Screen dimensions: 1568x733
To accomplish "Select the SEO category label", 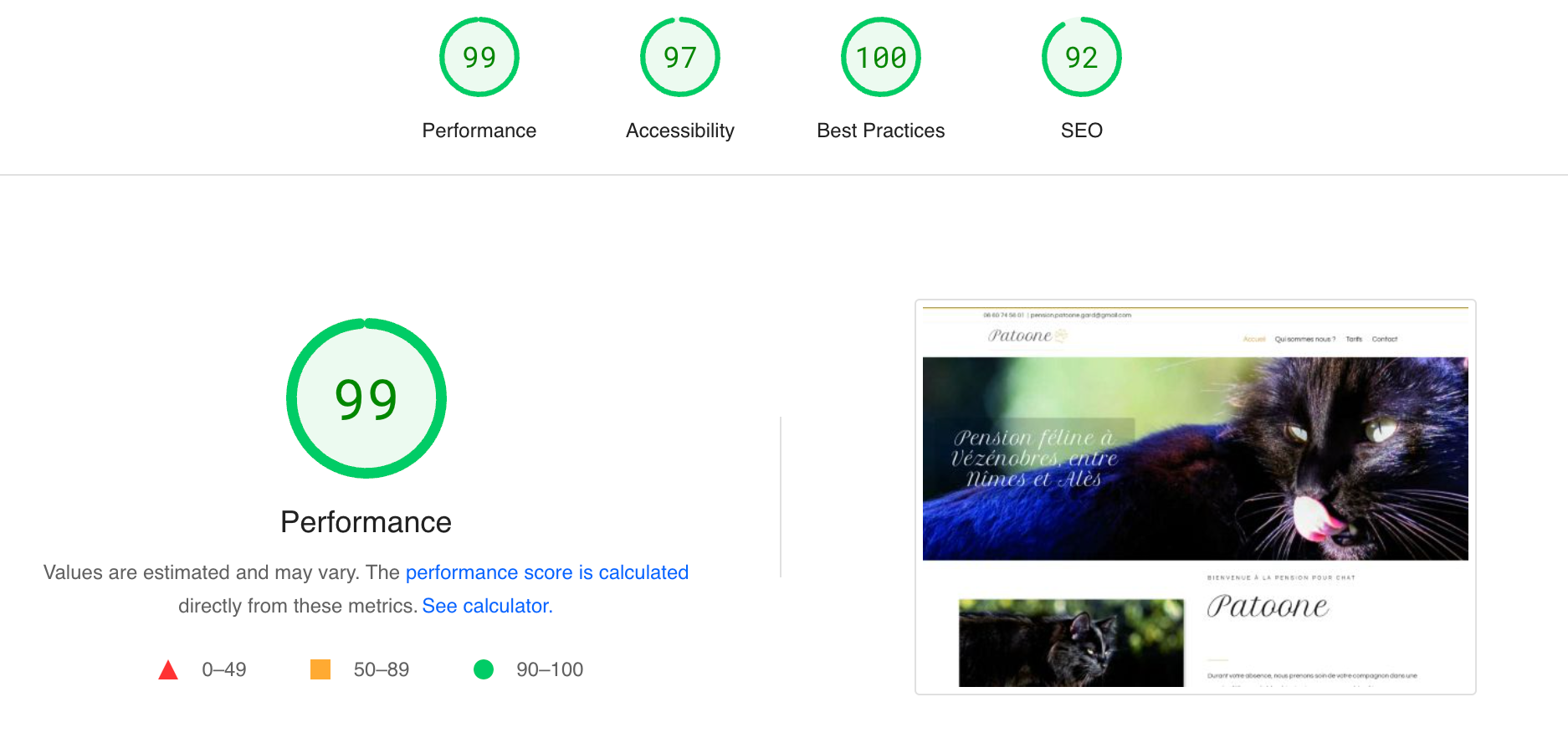I will pos(1081,131).
